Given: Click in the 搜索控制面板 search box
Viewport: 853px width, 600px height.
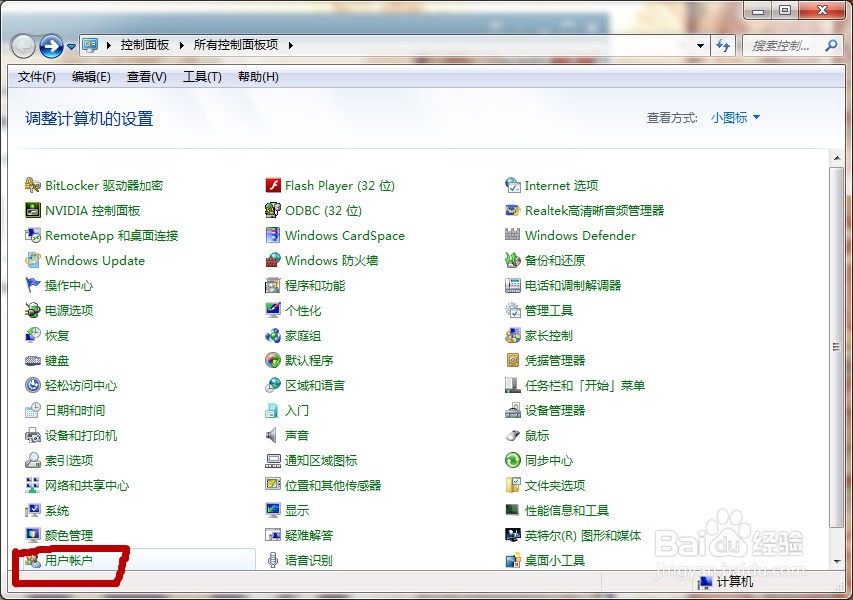Looking at the screenshot, I should (785, 46).
